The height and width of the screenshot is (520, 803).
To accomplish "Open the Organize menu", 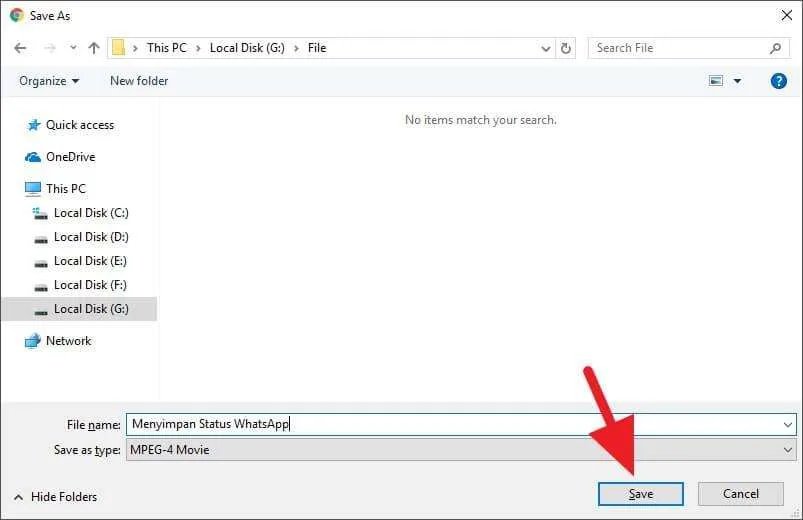I will point(49,81).
